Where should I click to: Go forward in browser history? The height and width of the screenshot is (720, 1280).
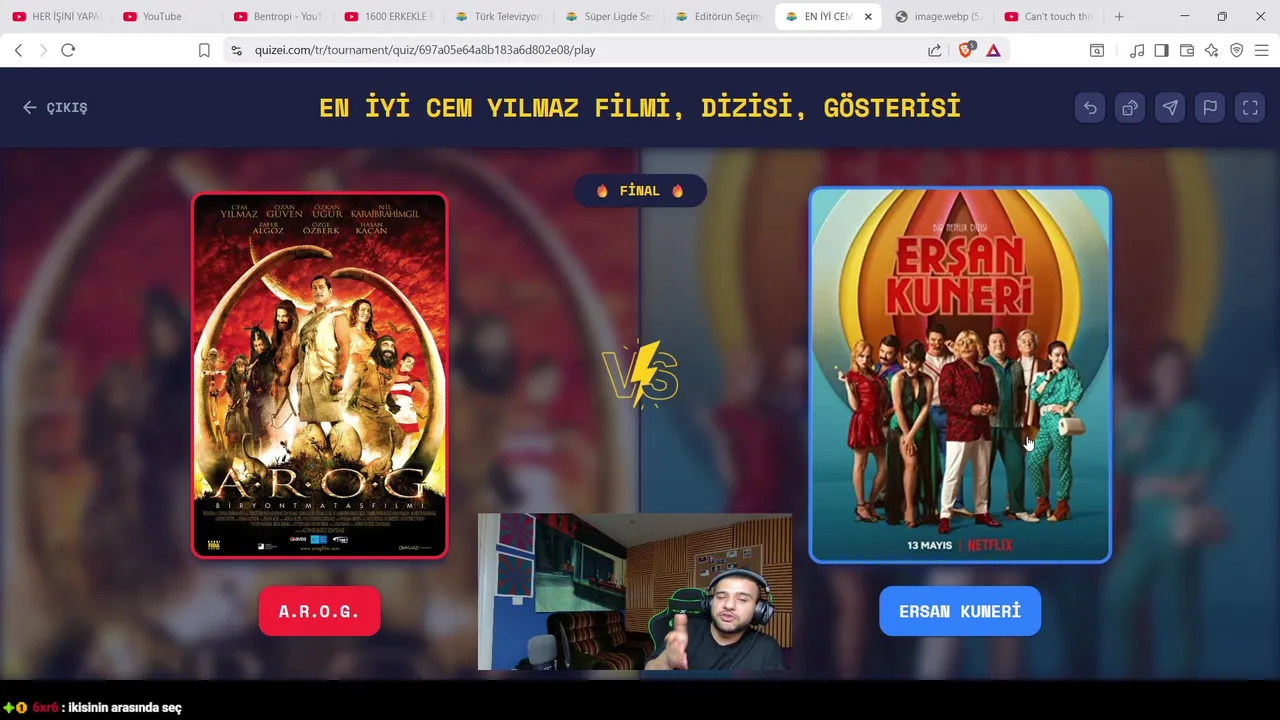43,50
